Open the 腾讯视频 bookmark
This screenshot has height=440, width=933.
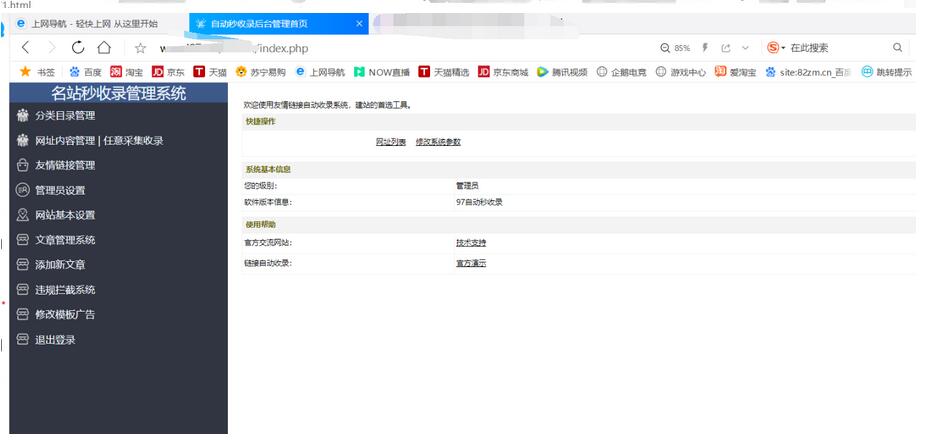[562, 72]
